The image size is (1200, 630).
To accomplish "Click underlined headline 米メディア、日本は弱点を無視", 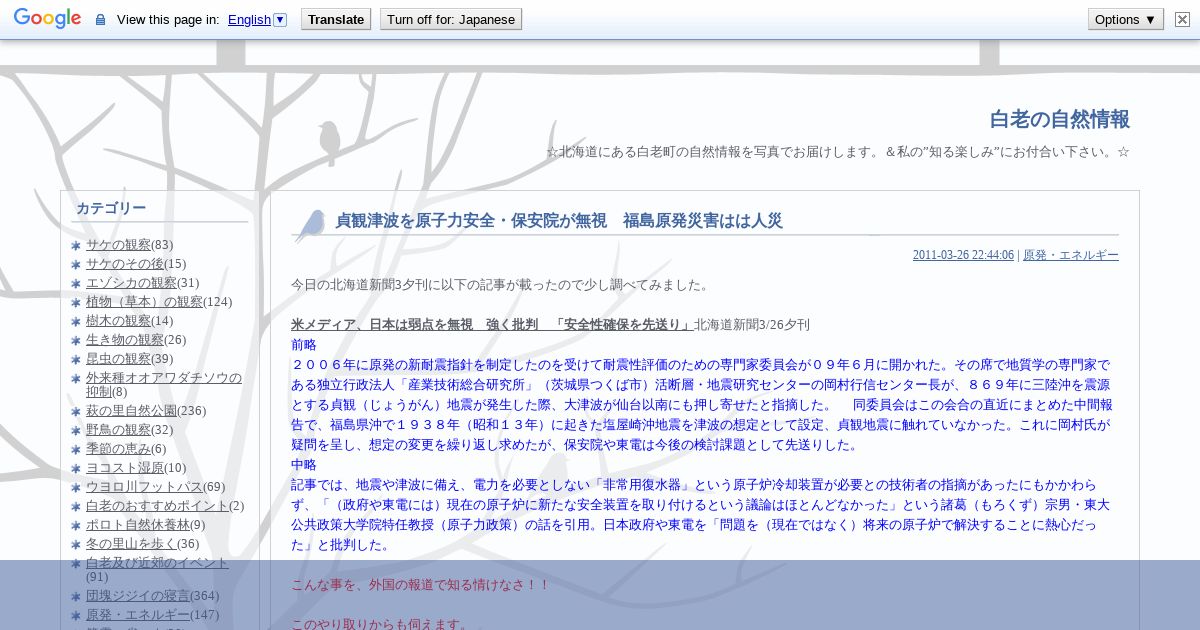I will [492, 325].
